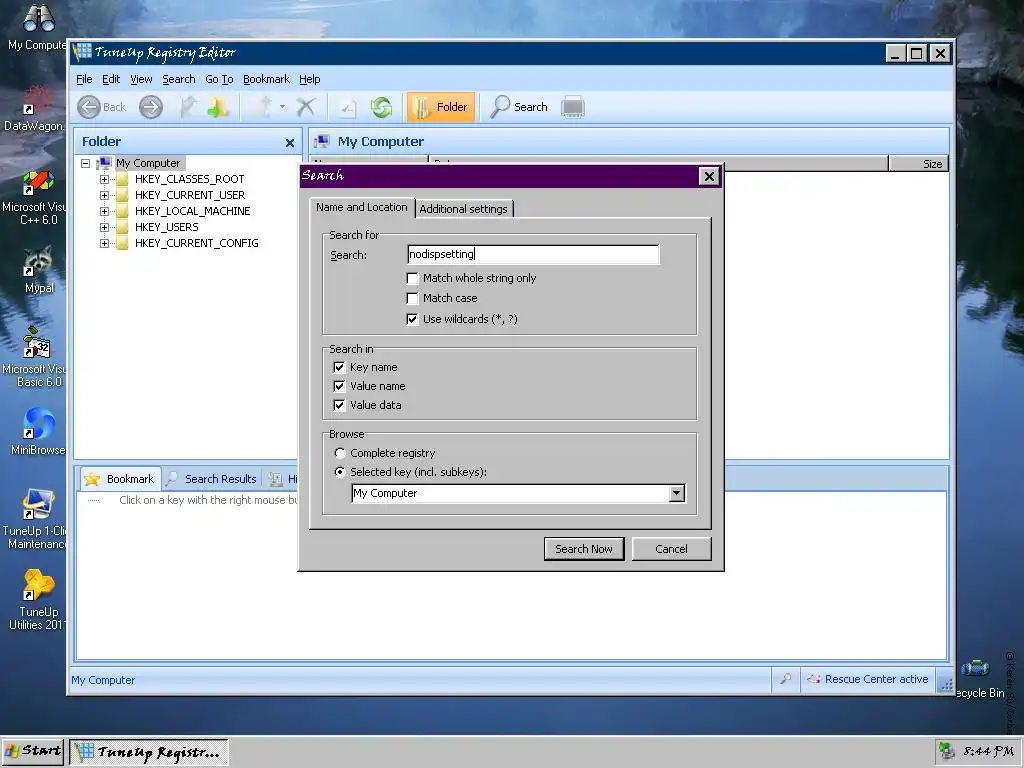Expand the HKEY_LOCAL_MACHINE node
The image size is (1024, 768).
104,211
